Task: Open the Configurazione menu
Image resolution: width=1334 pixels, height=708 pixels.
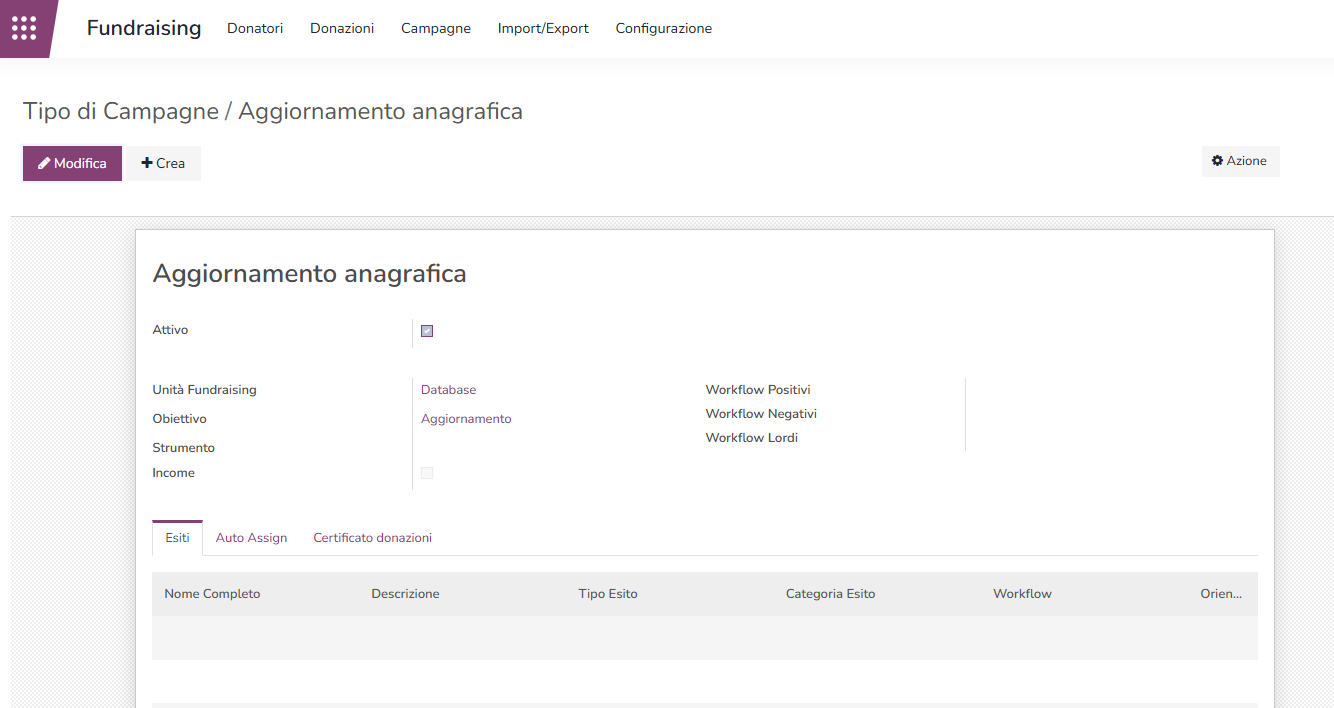Action: click(x=664, y=28)
